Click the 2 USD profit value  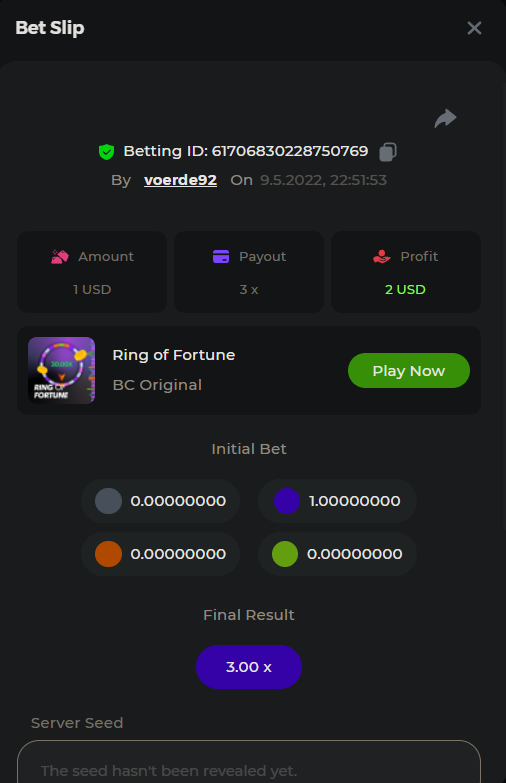[405, 290]
